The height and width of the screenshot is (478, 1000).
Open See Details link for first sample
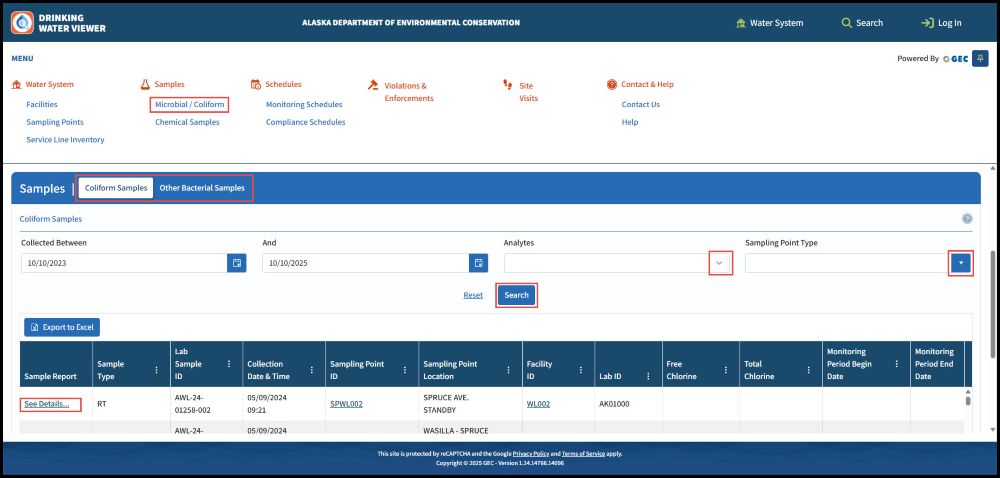pyautogui.click(x=47, y=404)
